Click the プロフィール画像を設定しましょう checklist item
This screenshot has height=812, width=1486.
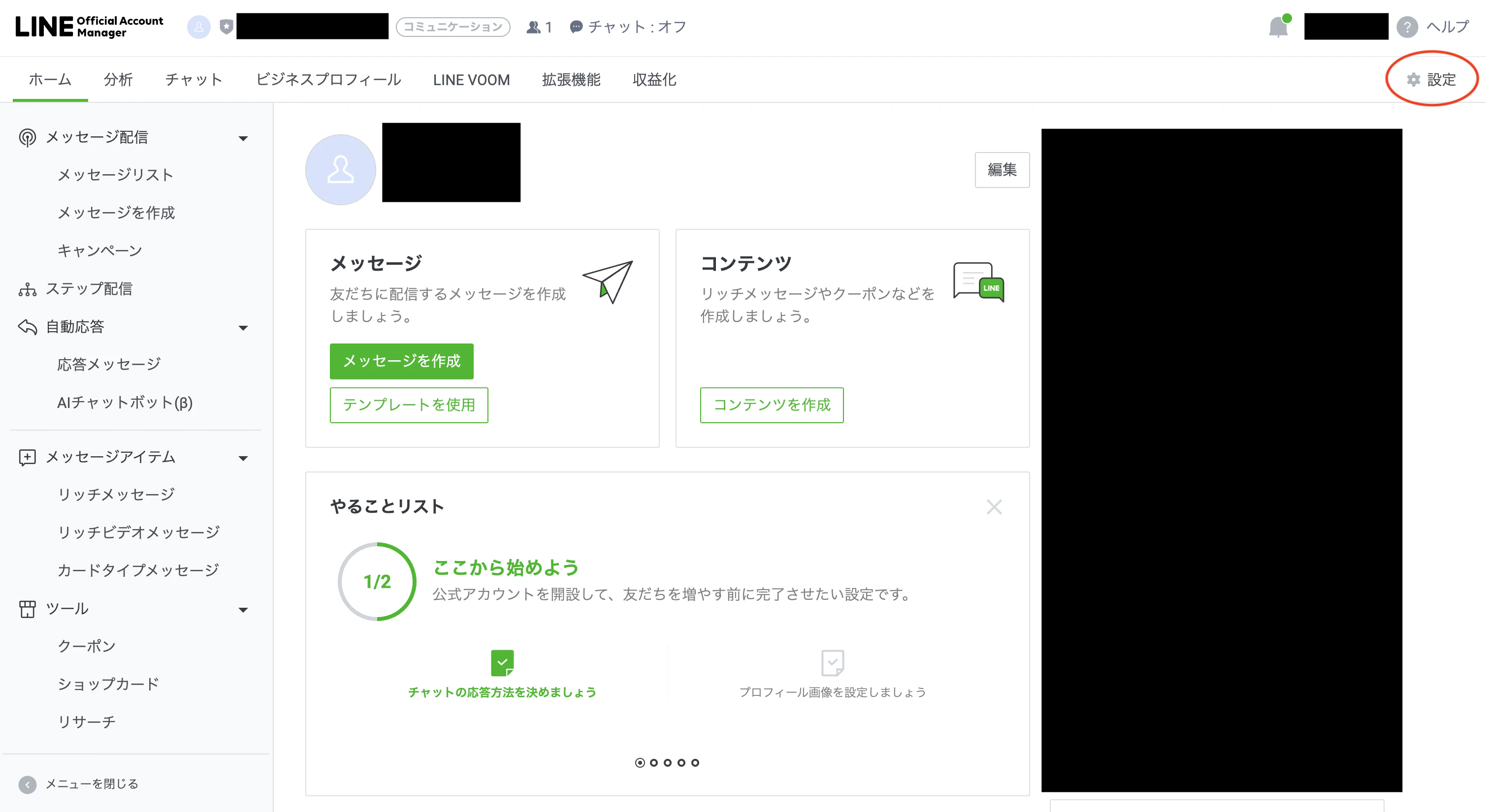833,674
